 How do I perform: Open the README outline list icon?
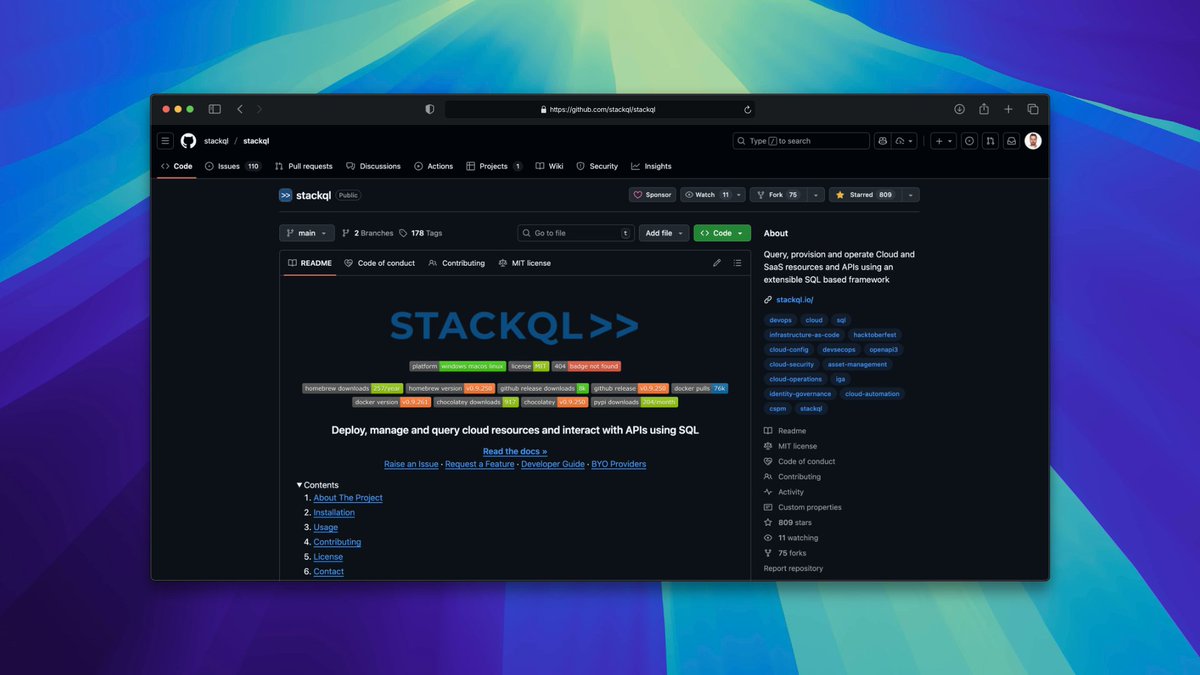coord(737,263)
